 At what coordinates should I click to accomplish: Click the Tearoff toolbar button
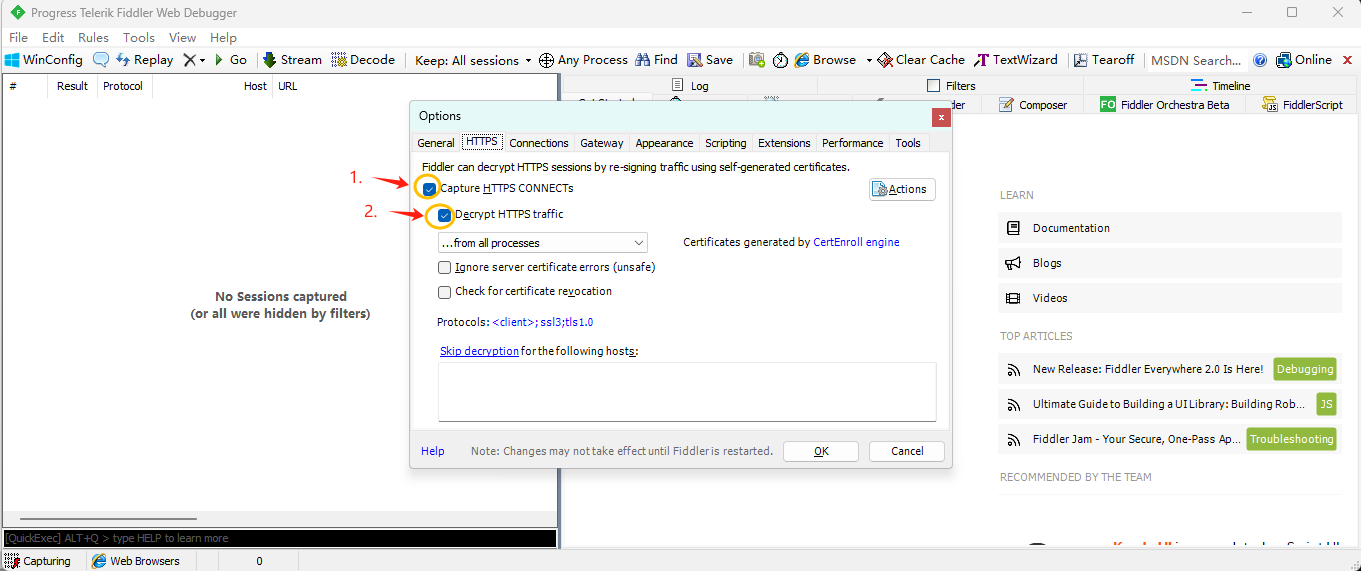click(x=1104, y=60)
